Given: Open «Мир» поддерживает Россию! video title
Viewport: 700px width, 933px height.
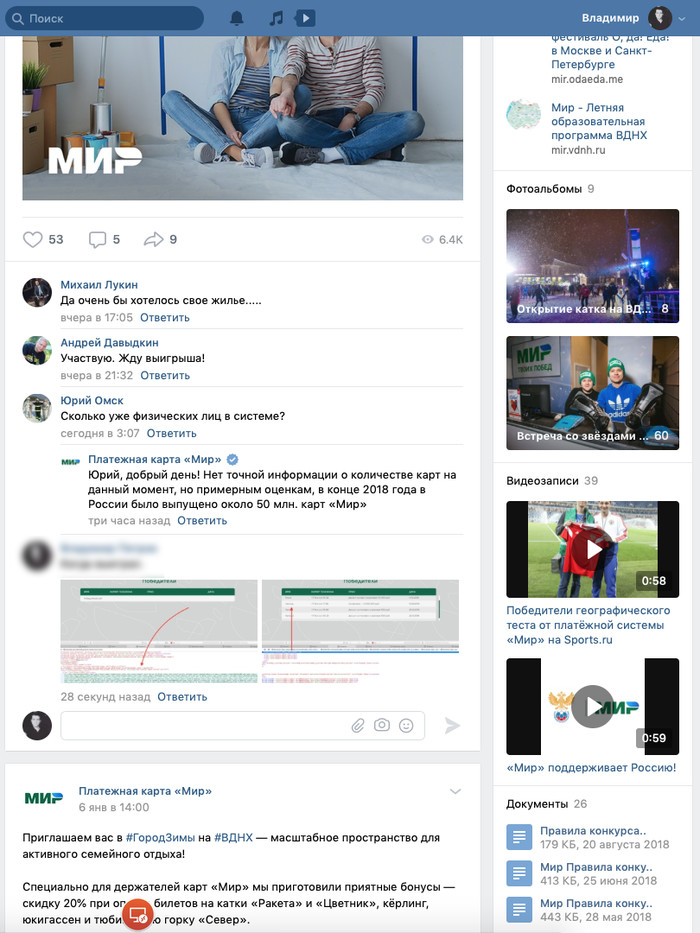Looking at the screenshot, I should tap(591, 768).
